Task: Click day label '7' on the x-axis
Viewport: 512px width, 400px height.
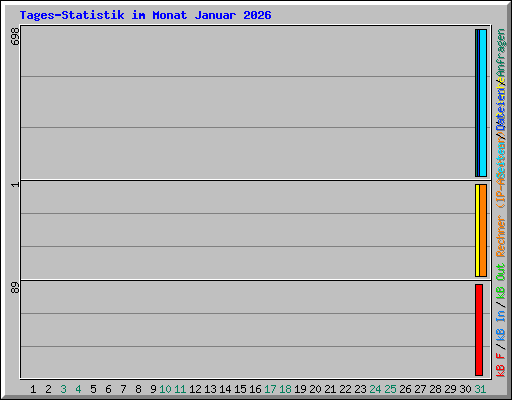Action: pyautogui.click(x=123, y=389)
